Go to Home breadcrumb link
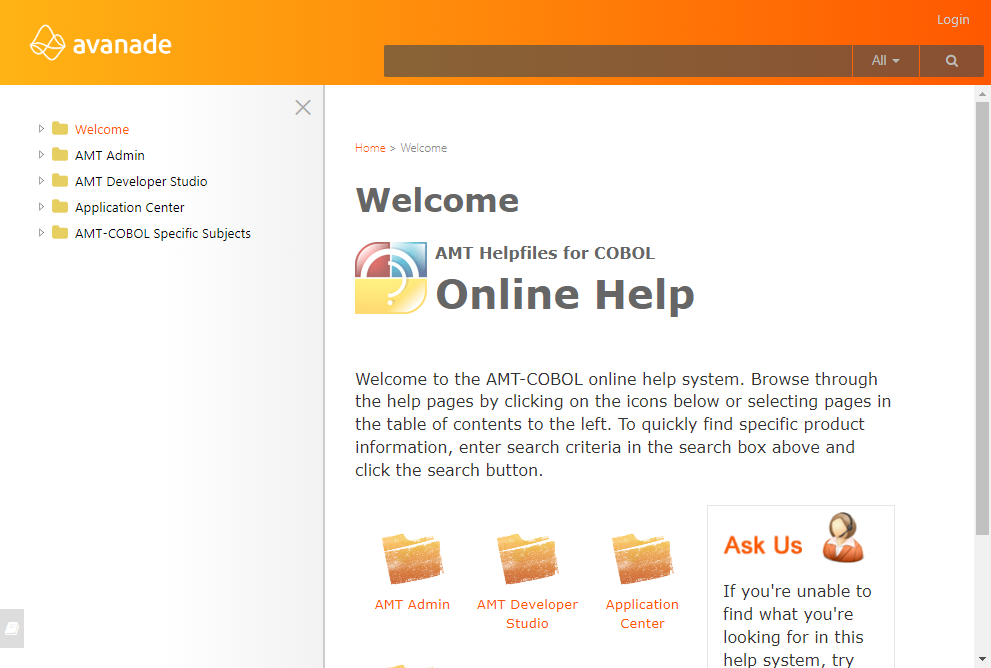The width and height of the screenshot is (991, 668). 370,148
